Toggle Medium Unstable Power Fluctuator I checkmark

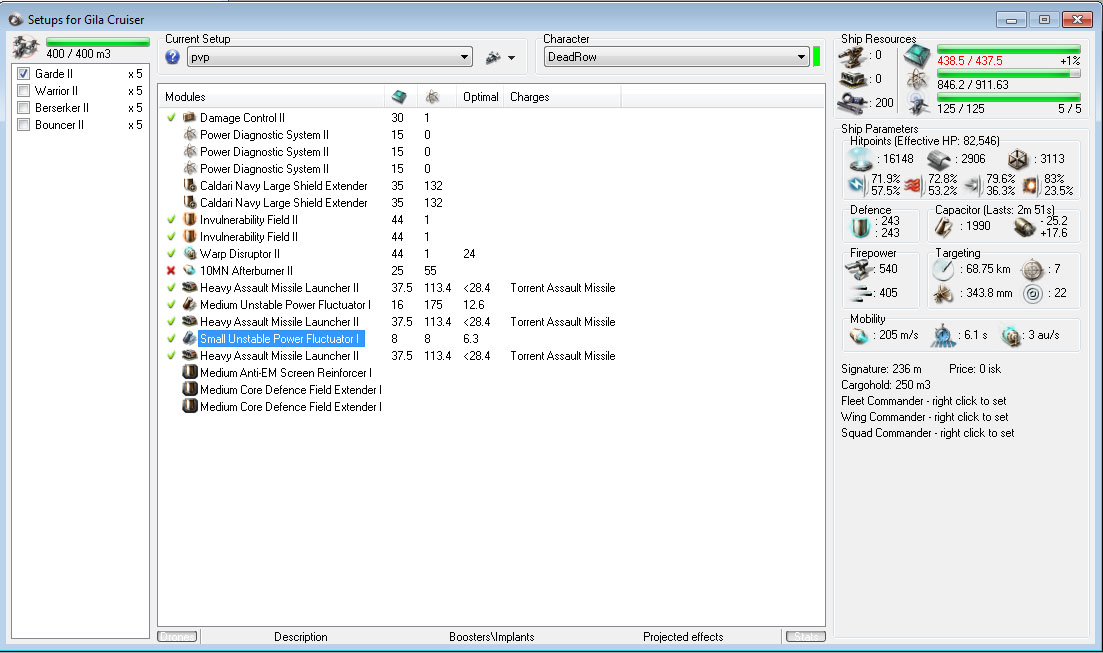[171, 304]
